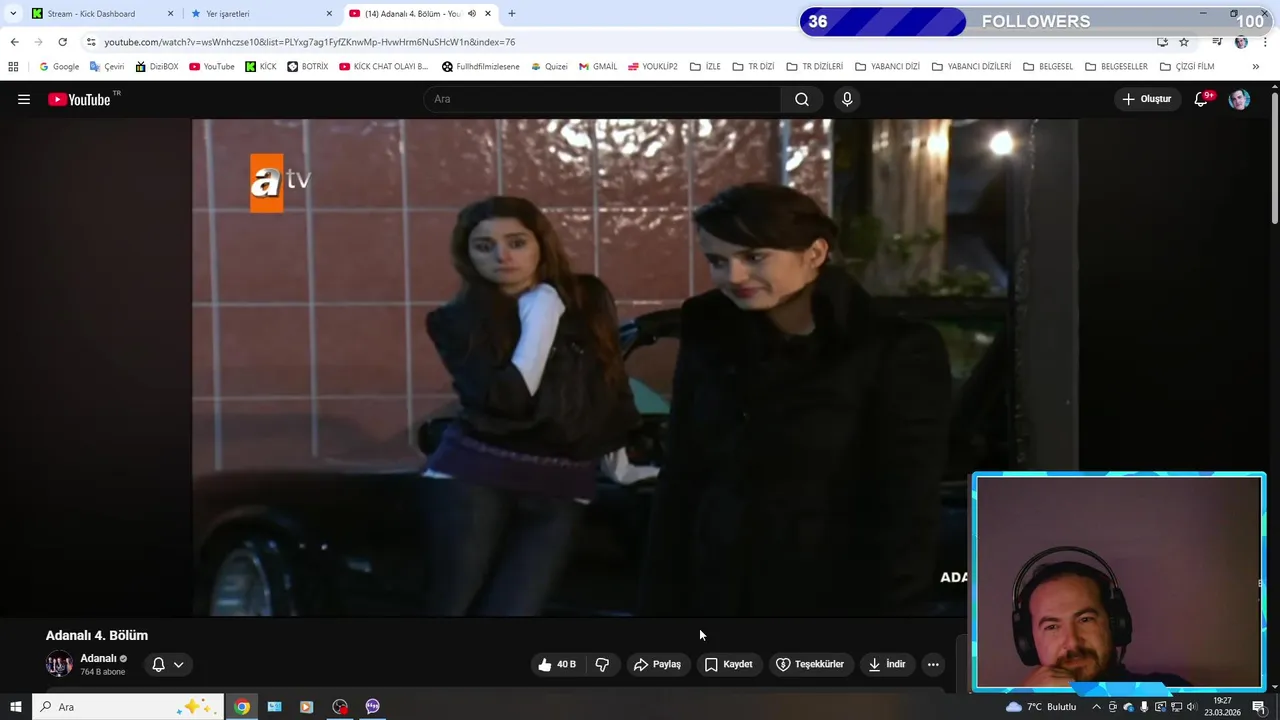Mute the audio indicator on YouTube tab
This screenshot has width=1280, height=720.
[471, 14]
